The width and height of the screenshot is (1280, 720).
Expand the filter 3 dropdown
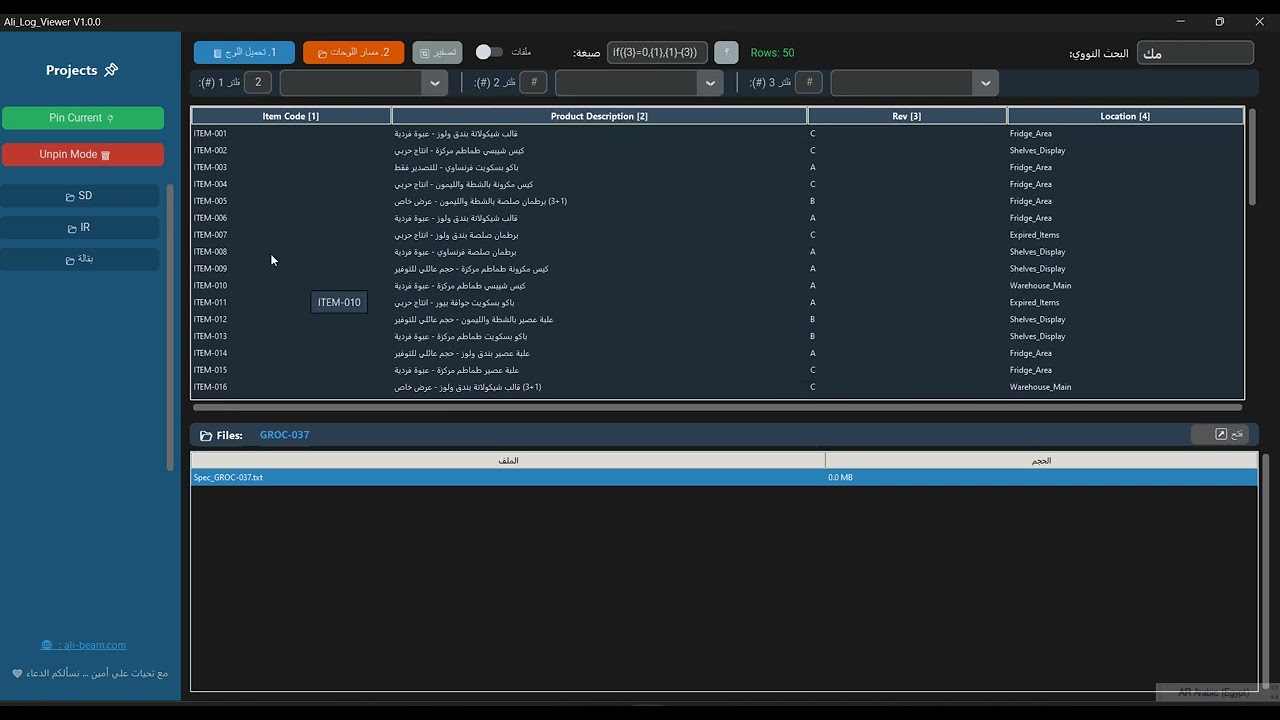coord(986,83)
